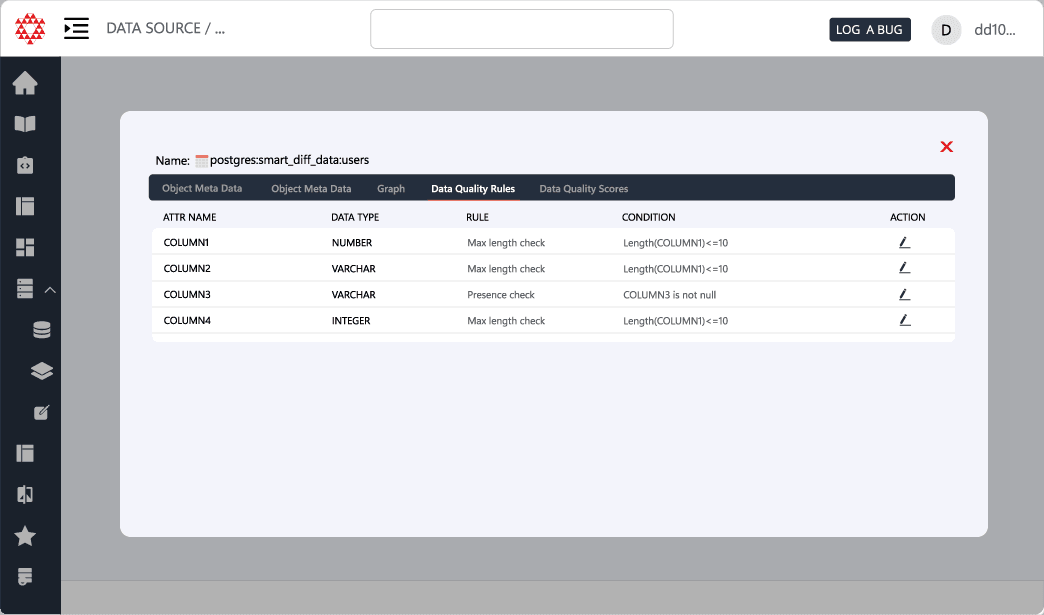Click the bottom filter icon in the sidebar
The image size is (1044, 615).
24,576
